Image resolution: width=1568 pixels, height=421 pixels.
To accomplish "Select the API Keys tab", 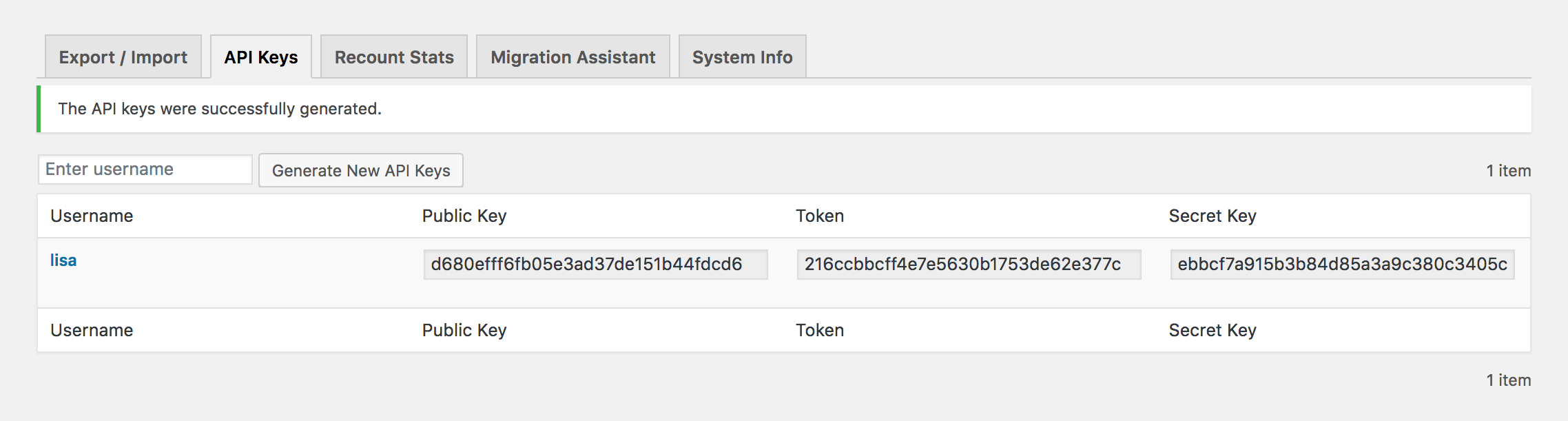I will [261, 57].
